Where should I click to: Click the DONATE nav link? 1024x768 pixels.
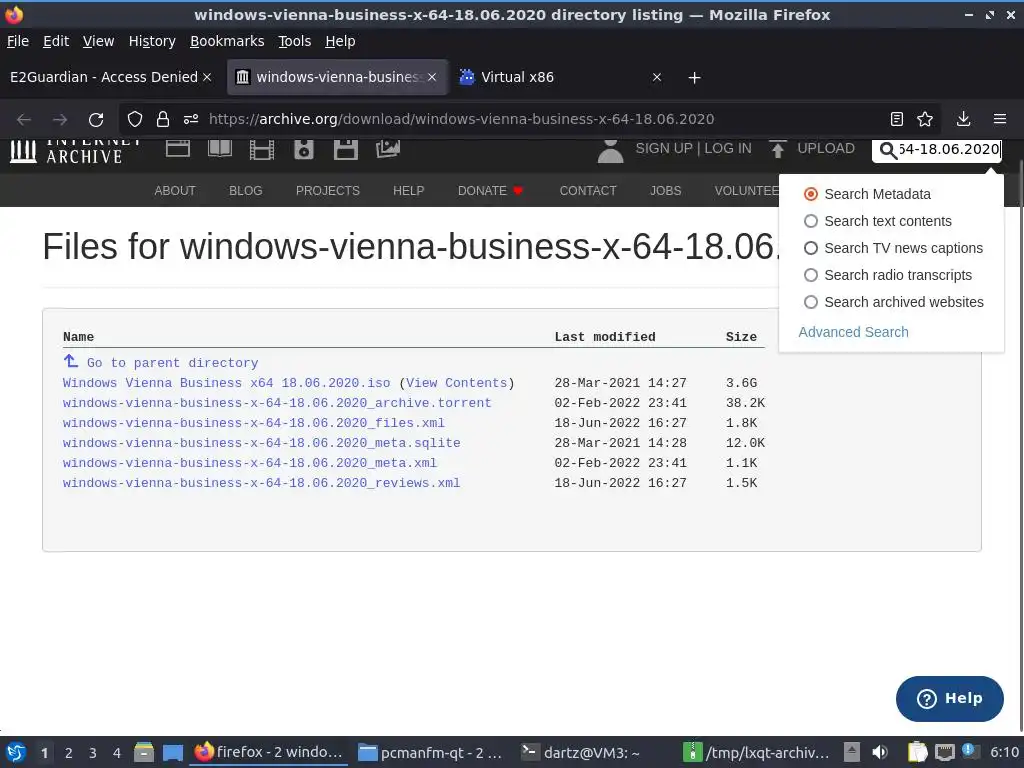click(x=490, y=191)
